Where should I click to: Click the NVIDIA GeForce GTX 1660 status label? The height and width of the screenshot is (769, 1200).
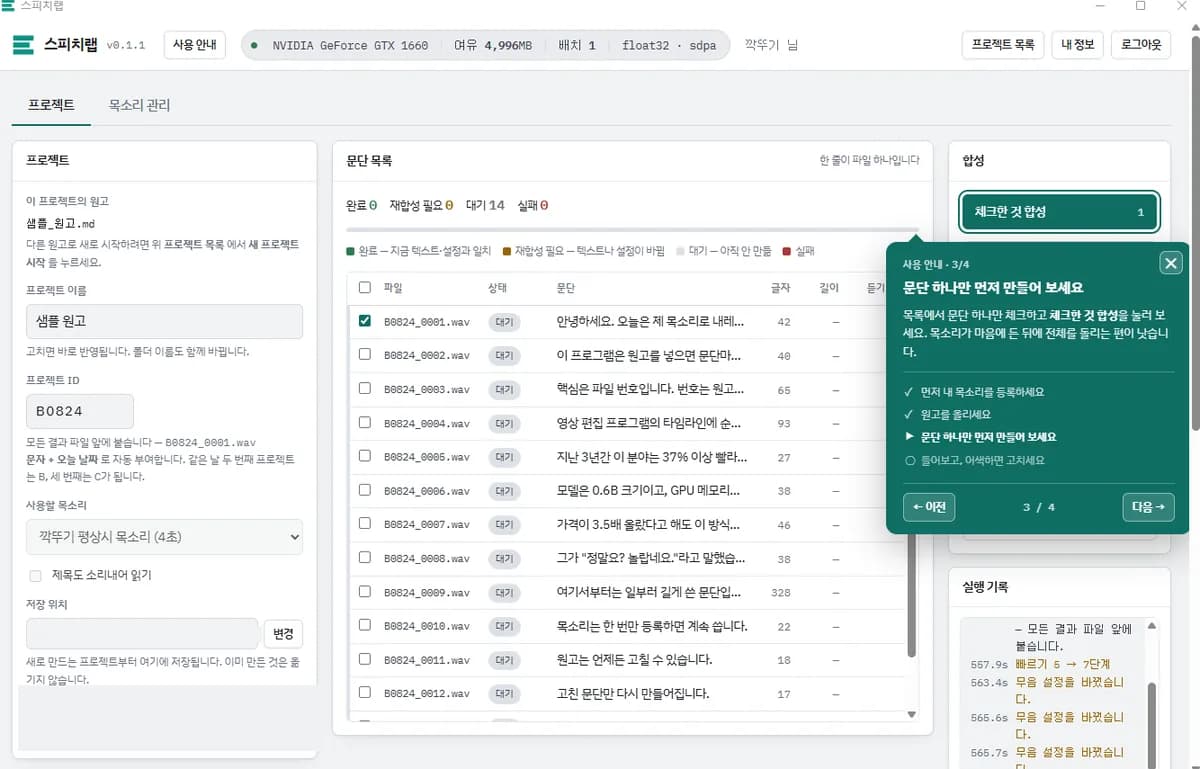pyautogui.click(x=350, y=46)
